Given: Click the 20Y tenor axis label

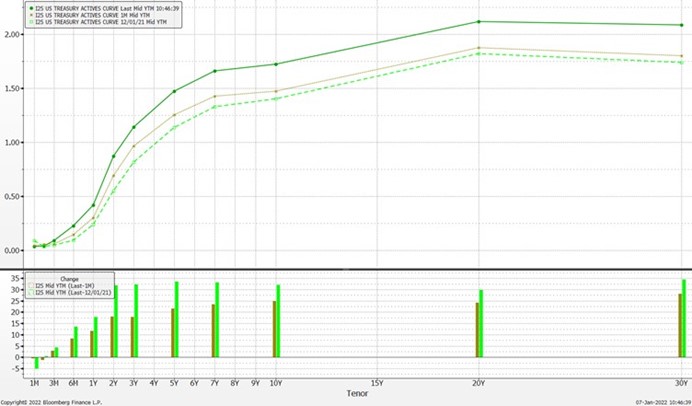Looking at the screenshot, I should click(479, 383).
